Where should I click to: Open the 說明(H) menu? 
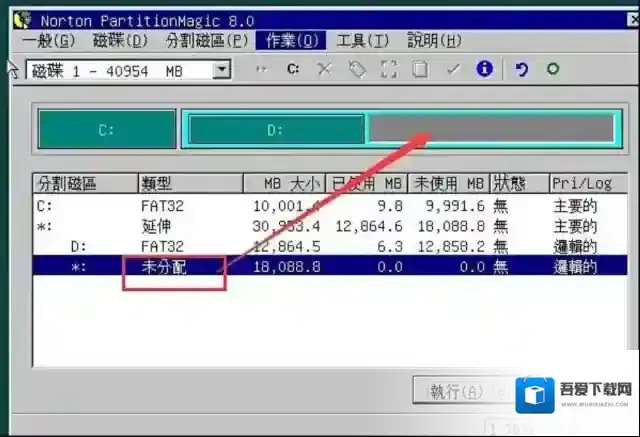point(434,40)
